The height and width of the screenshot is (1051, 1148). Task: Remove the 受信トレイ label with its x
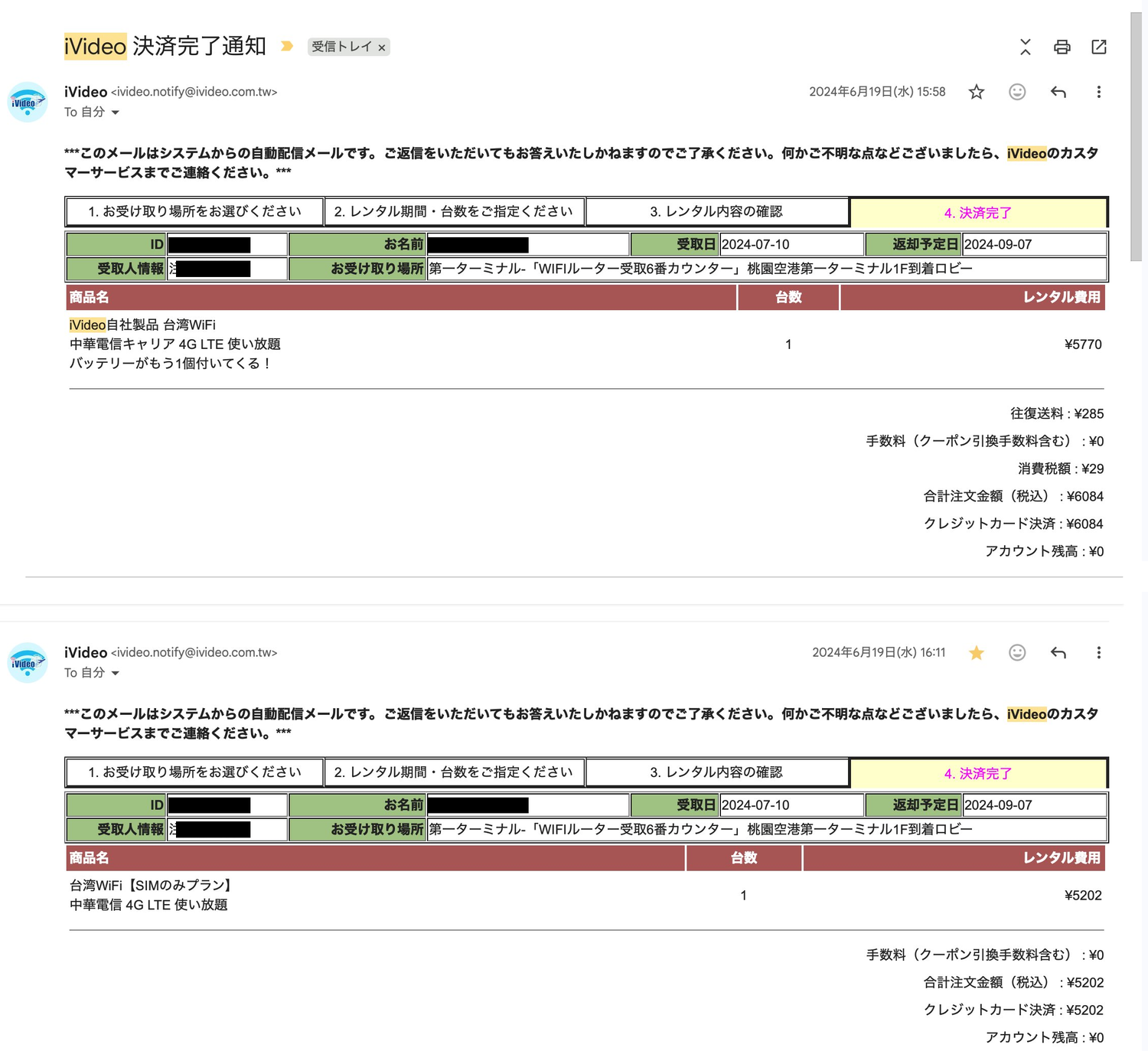tap(382, 47)
